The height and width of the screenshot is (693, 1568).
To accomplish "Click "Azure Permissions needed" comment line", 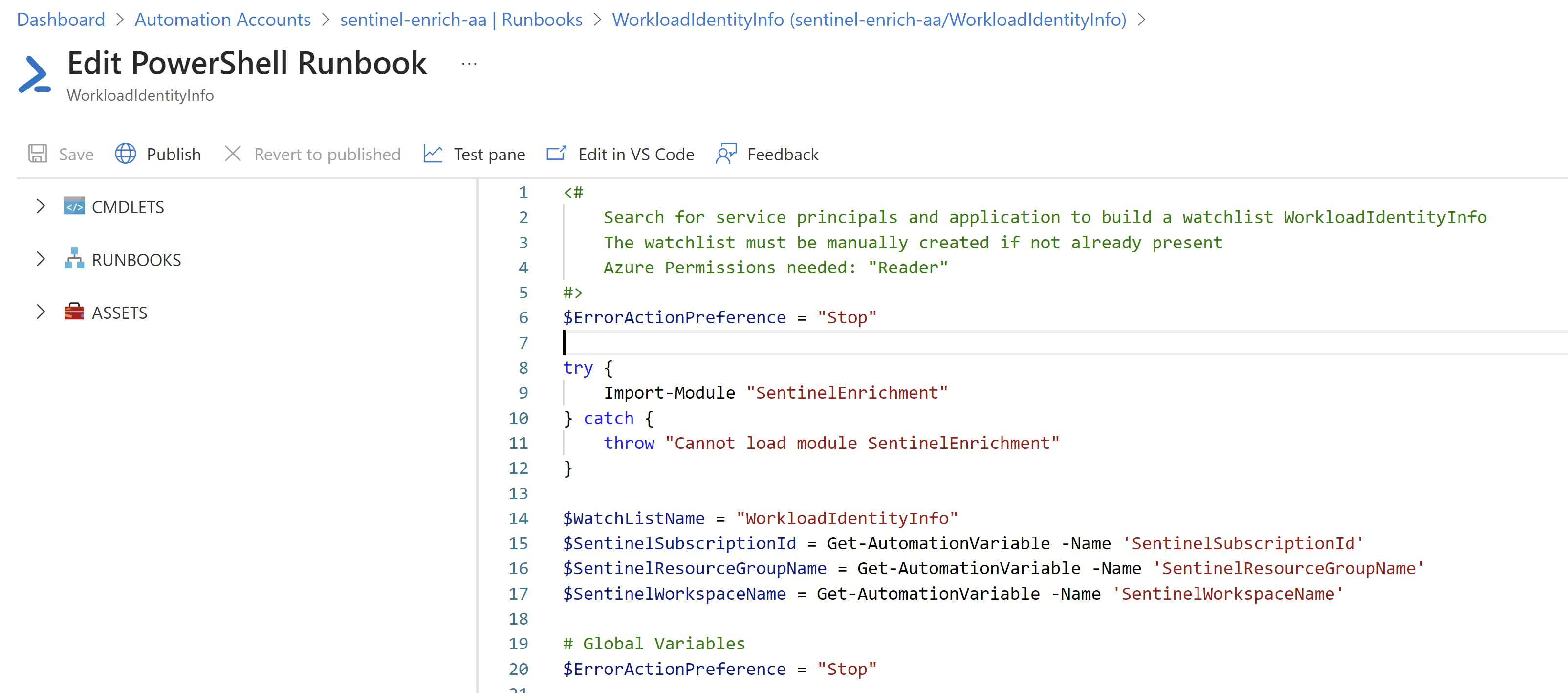I will (776, 268).
